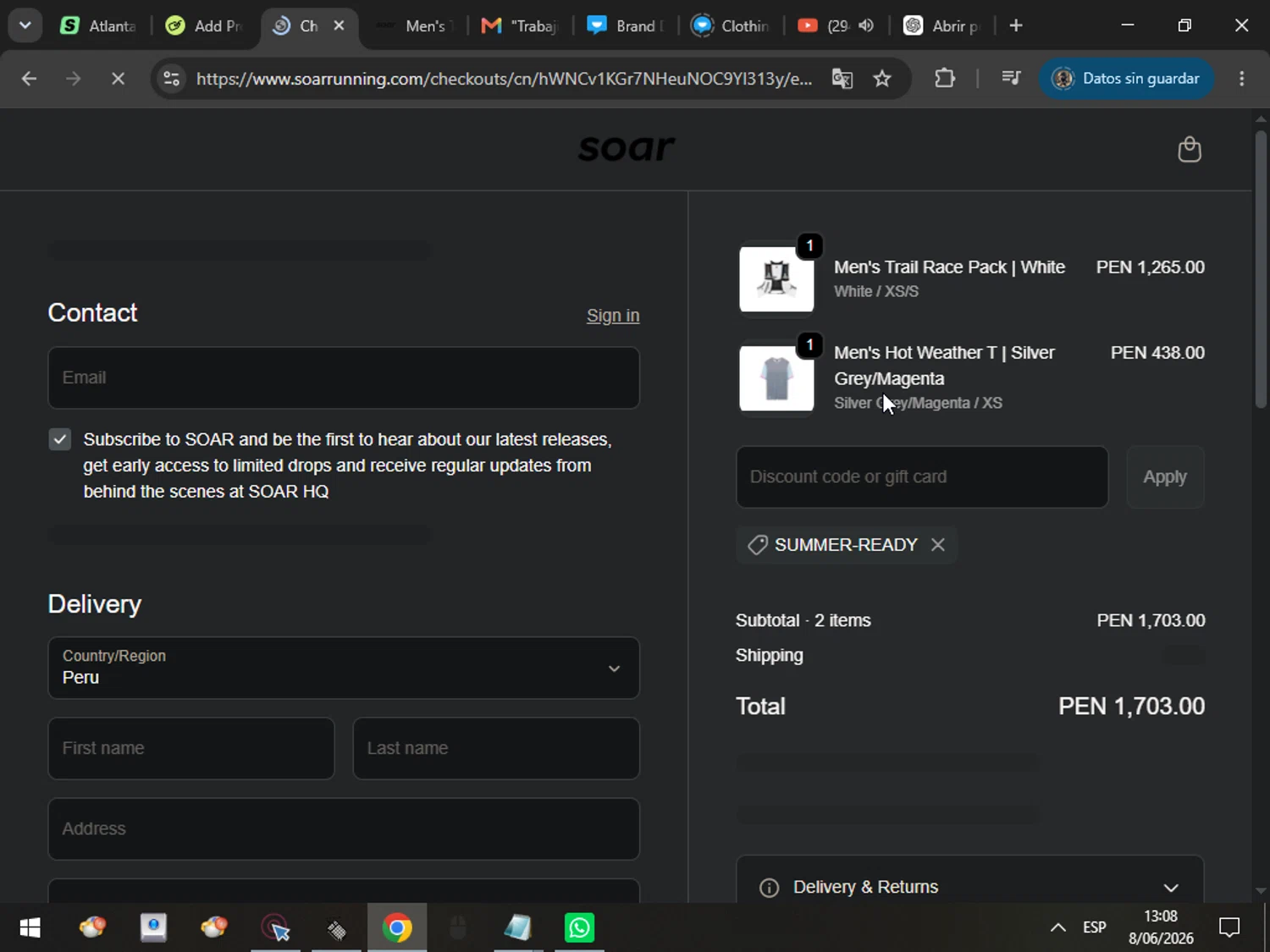Click the Sign in link
The height and width of the screenshot is (952, 1270).
tap(613, 316)
